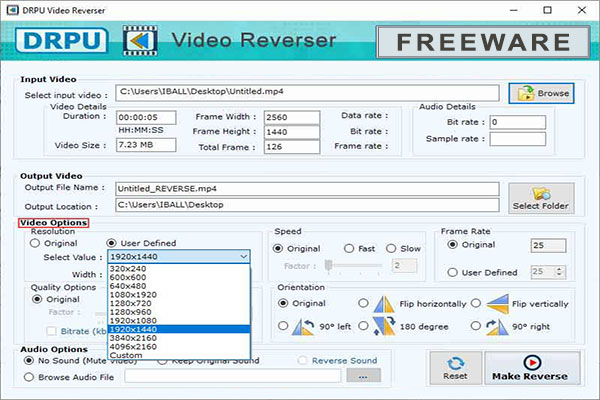Choose 600x600 from resolution list

tap(179, 277)
